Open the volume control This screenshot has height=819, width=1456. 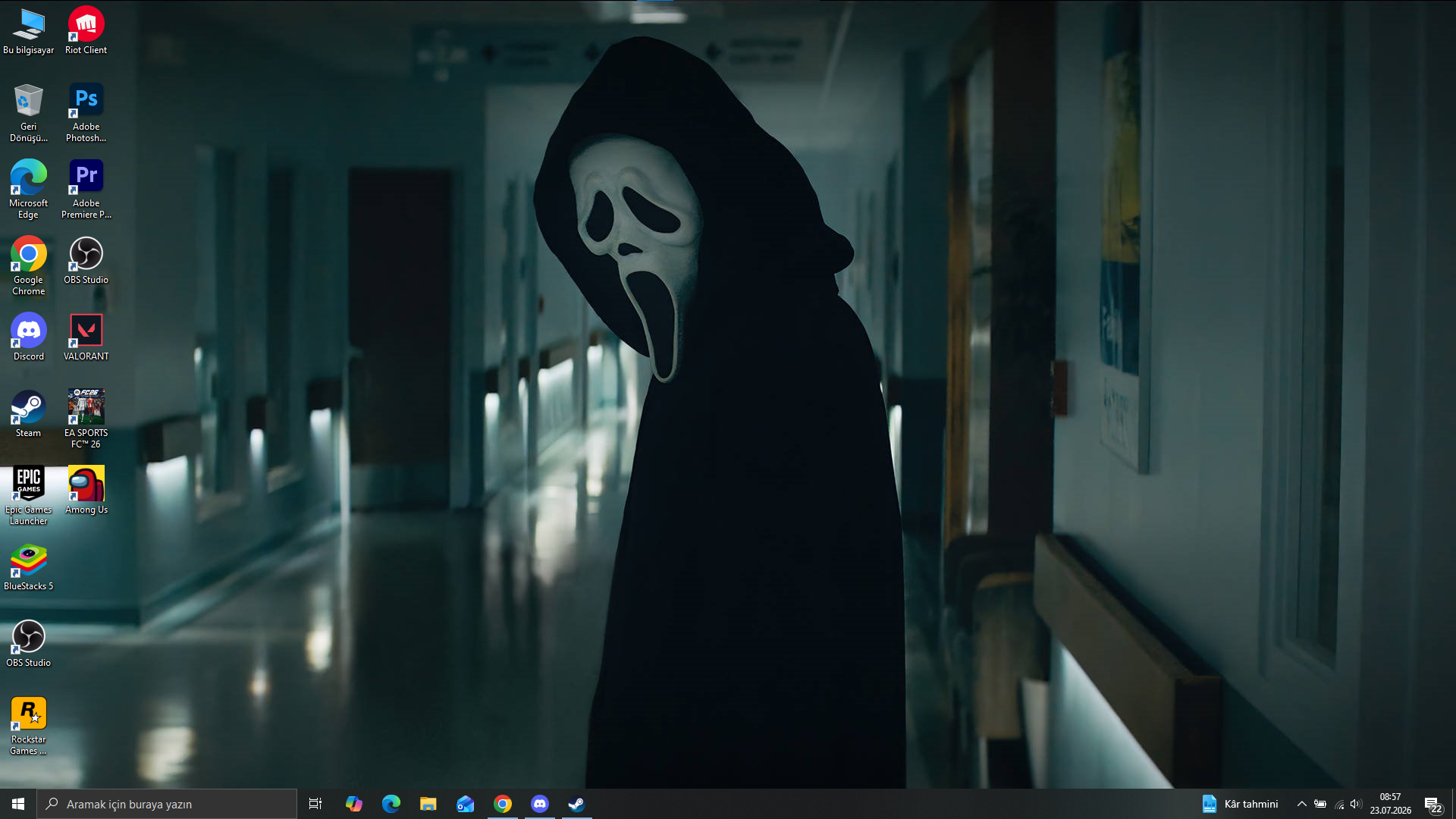pyautogui.click(x=1357, y=804)
